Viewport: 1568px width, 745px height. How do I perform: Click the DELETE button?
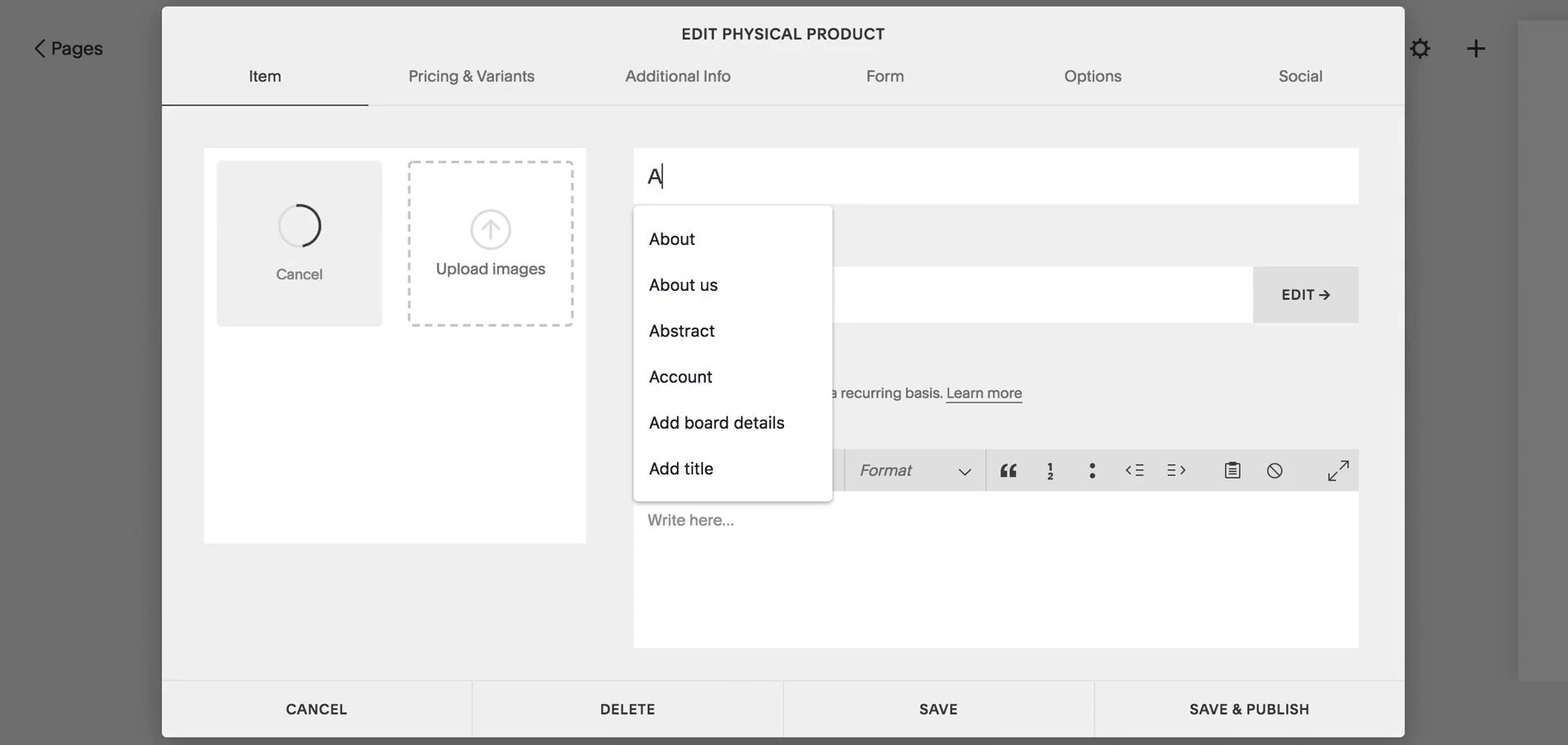tap(627, 709)
